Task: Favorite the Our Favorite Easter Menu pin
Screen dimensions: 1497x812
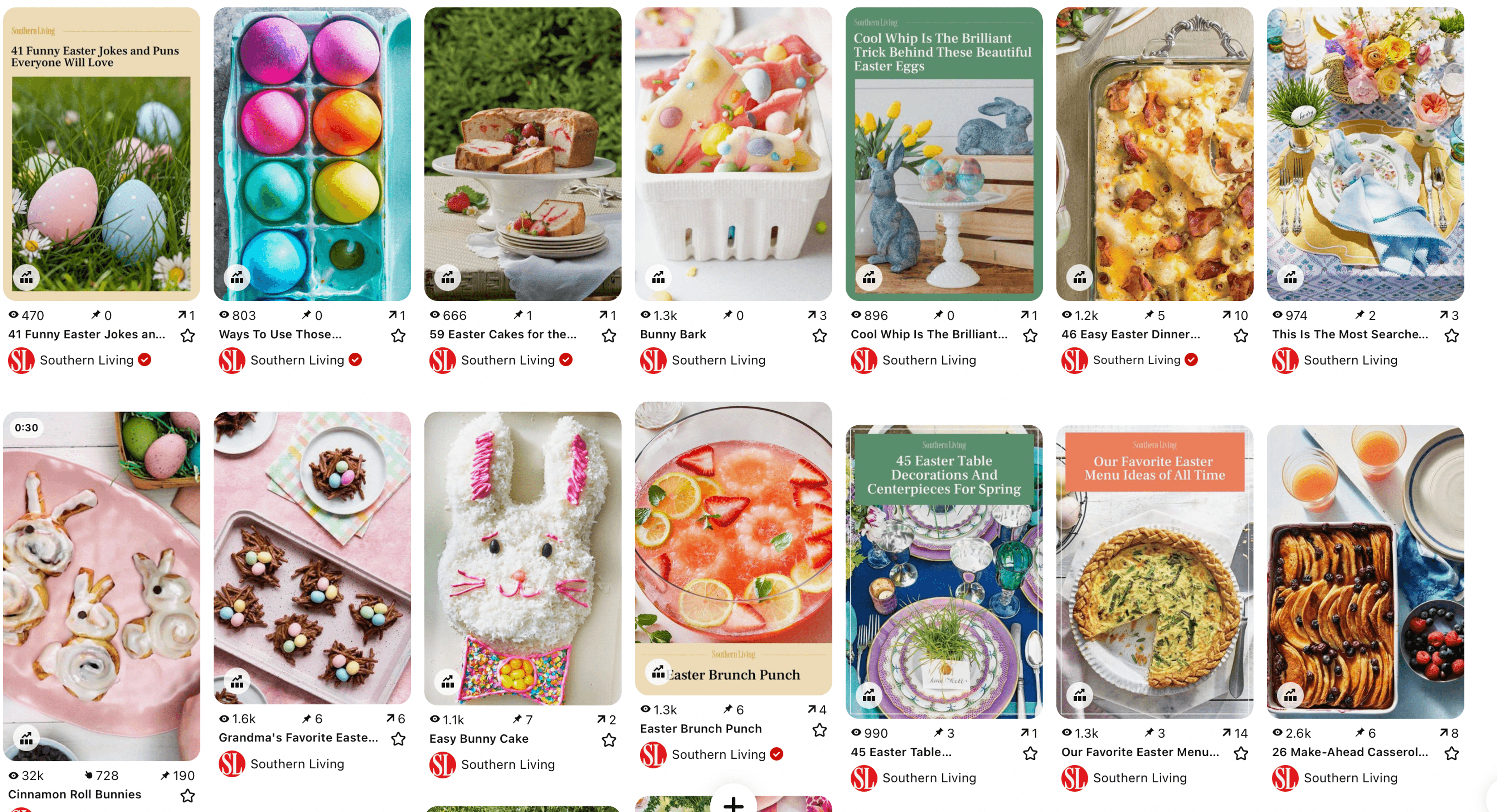Action: pos(1241,753)
